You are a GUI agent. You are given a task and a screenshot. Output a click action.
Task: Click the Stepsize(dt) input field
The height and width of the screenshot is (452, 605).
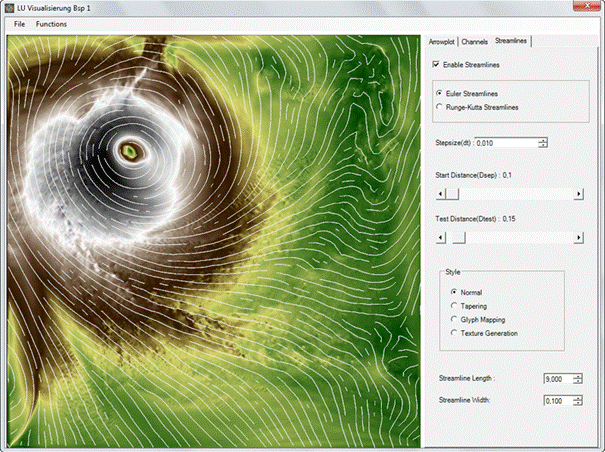click(505, 142)
